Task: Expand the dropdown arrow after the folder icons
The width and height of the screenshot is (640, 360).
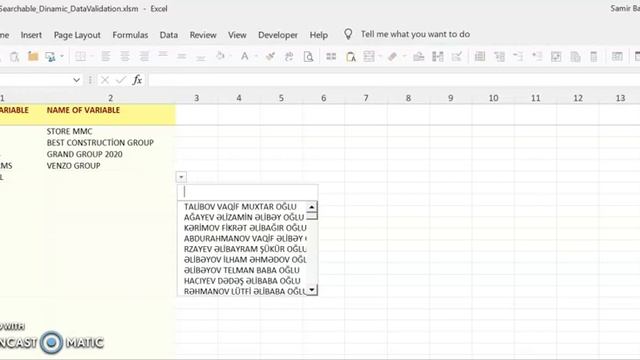Action: coord(62,56)
